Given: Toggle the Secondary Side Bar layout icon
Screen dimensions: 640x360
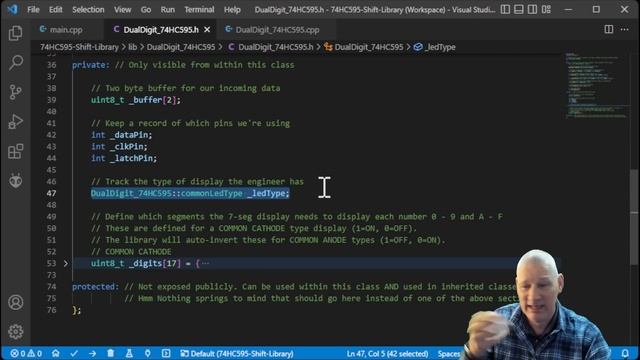Looking at the screenshot, I should coord(532,9).
